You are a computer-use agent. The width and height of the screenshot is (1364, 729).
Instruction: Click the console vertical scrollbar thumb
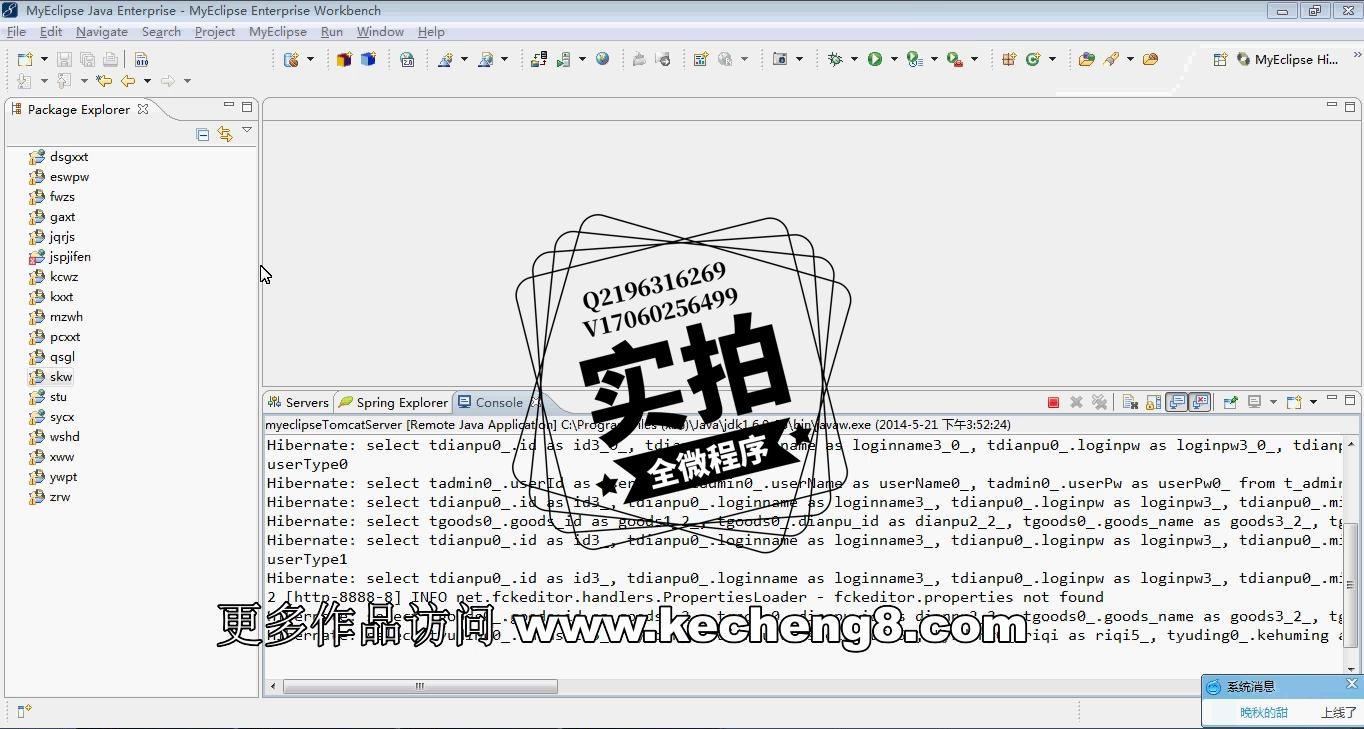coord(1351,585)
